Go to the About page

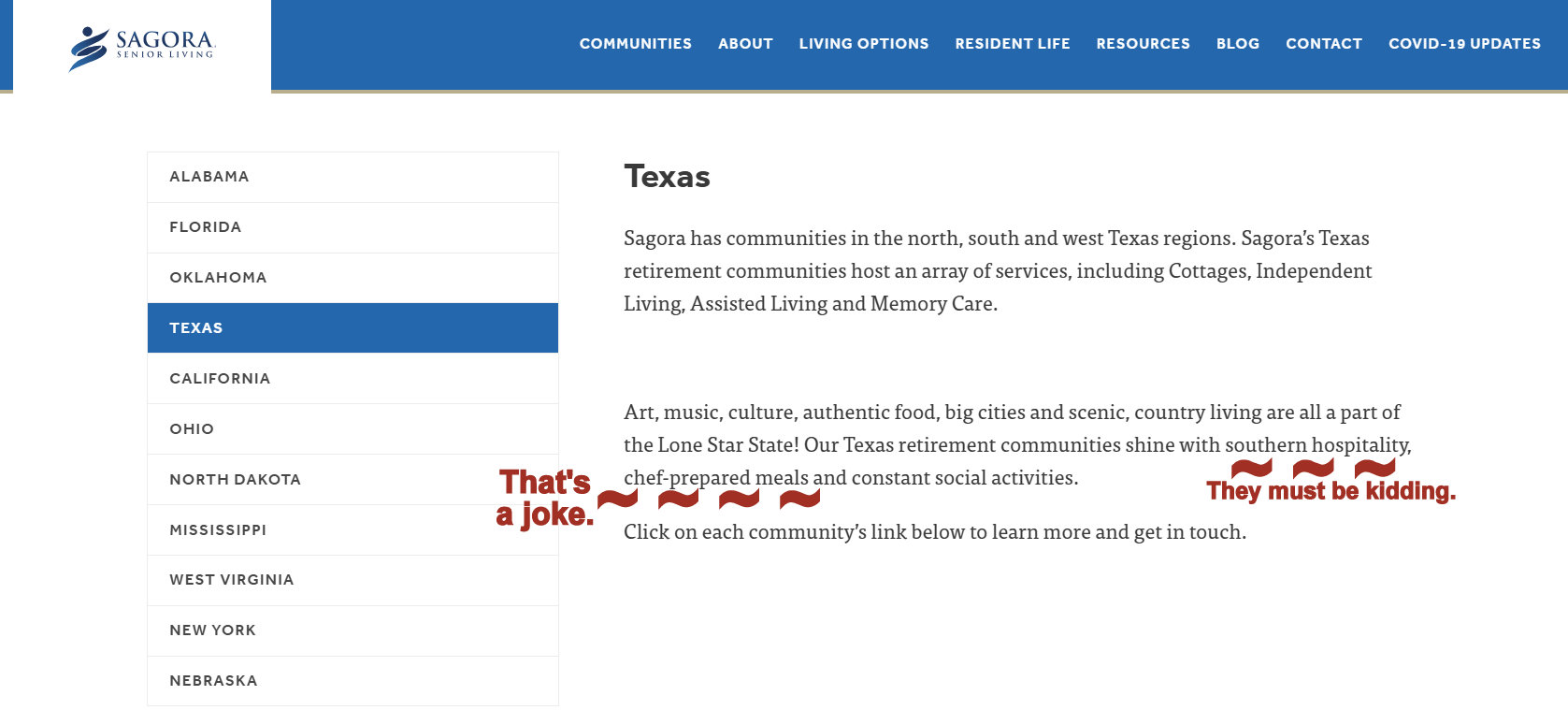click(745, 44)
